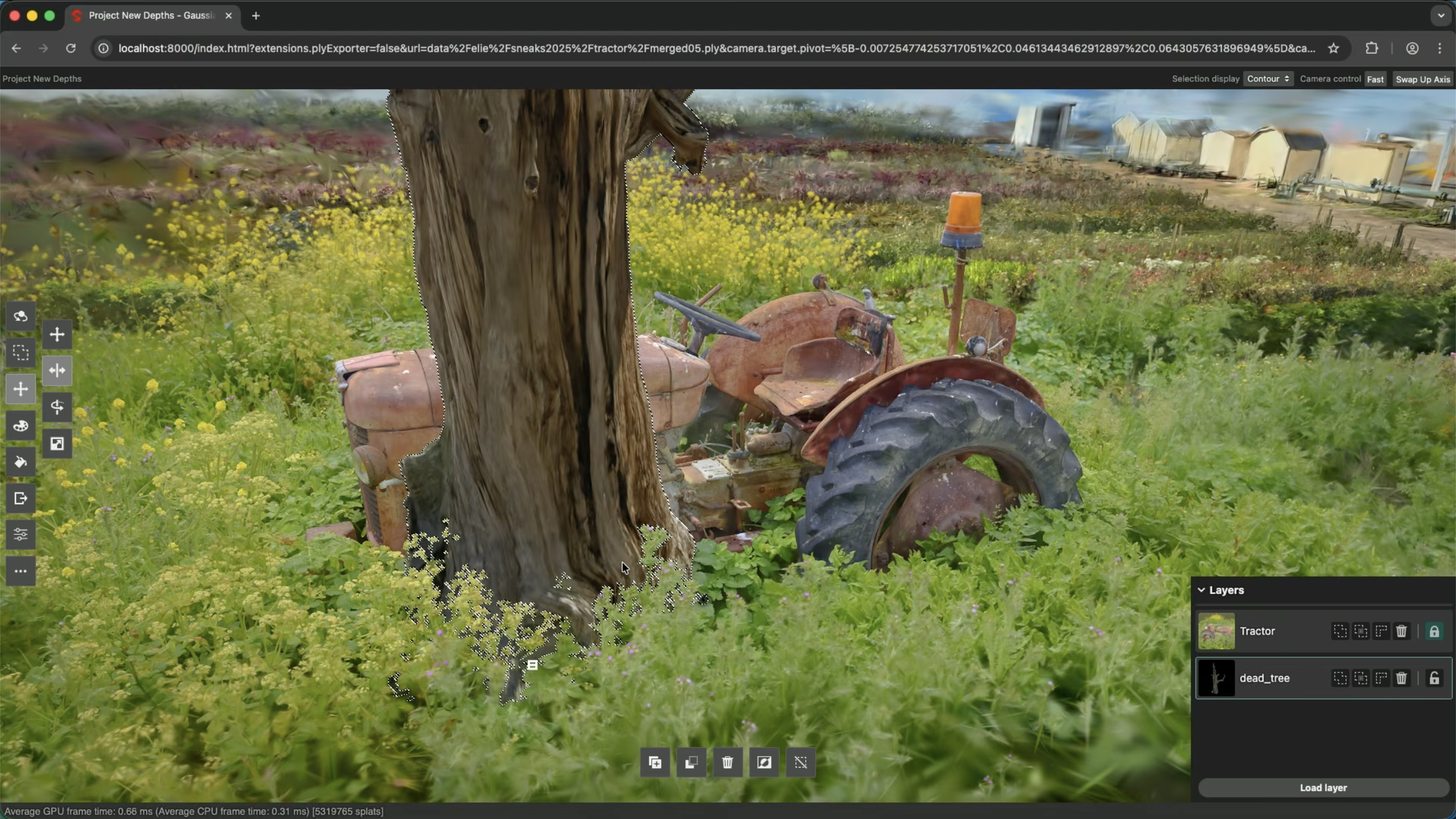Open a new browser tab

pyautogui.click(x=256, y=16)
